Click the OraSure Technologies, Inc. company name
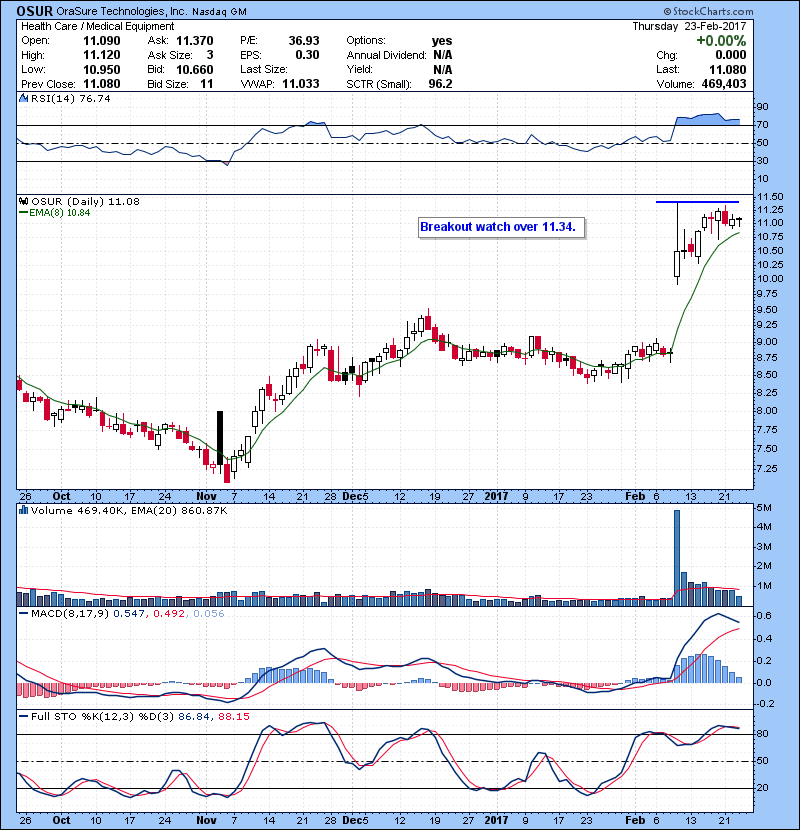Viewport: 800px width, 830px height. tap(121, 11)
